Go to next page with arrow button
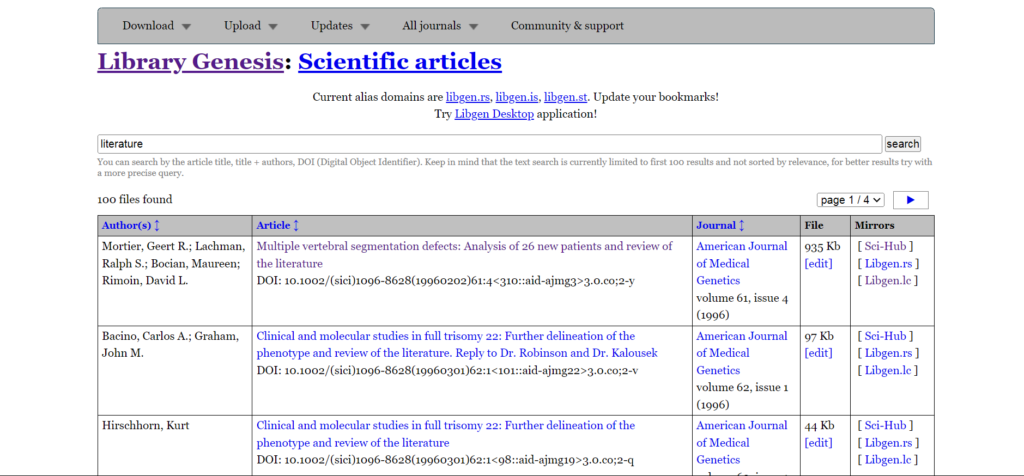 [x=910, y=200]
